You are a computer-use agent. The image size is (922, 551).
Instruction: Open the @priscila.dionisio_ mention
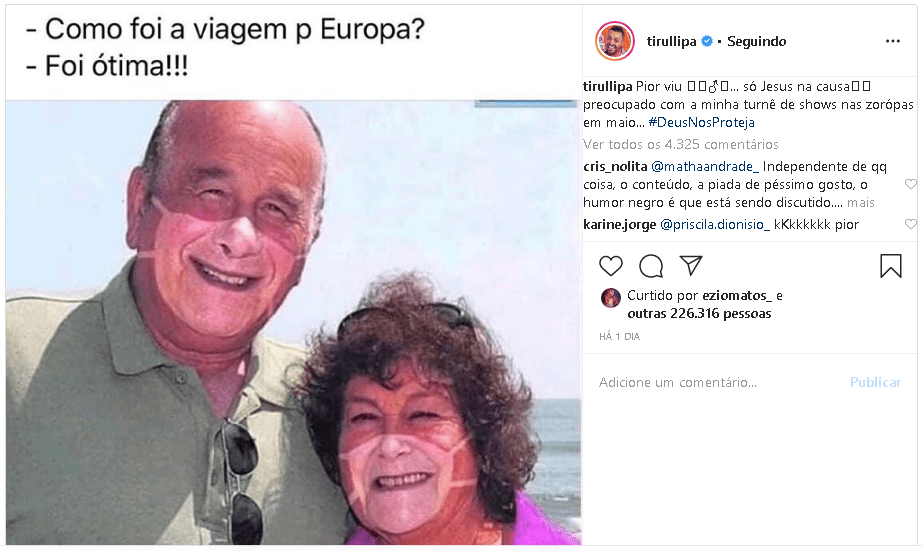pos(714,225)
